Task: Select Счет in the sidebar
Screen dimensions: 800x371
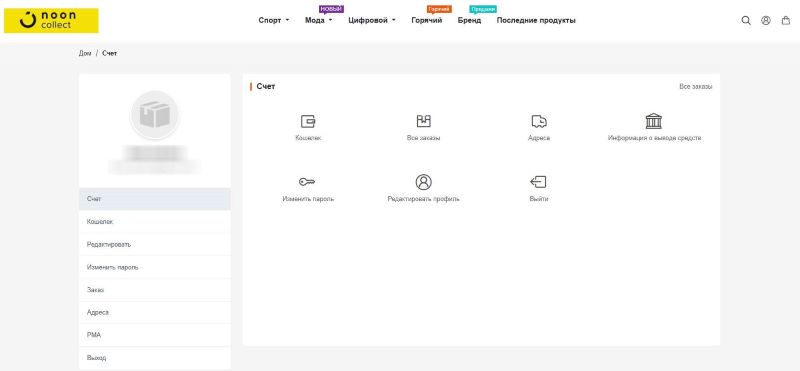Action: click(x=155, y=199)
